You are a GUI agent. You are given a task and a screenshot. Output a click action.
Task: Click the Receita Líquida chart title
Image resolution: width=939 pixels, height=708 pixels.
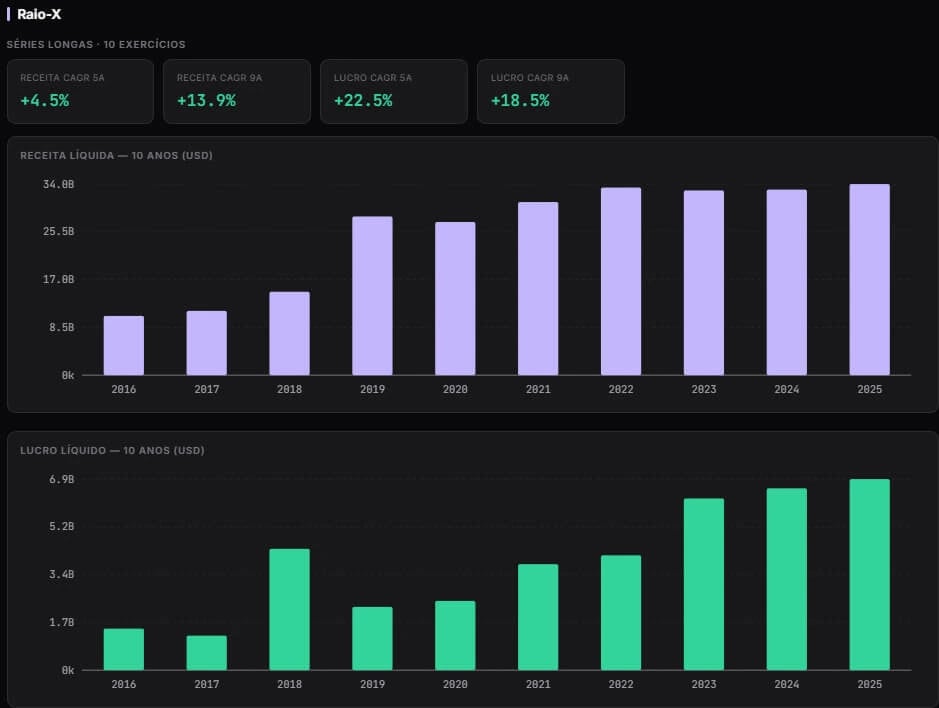click(x=116, y=155)
